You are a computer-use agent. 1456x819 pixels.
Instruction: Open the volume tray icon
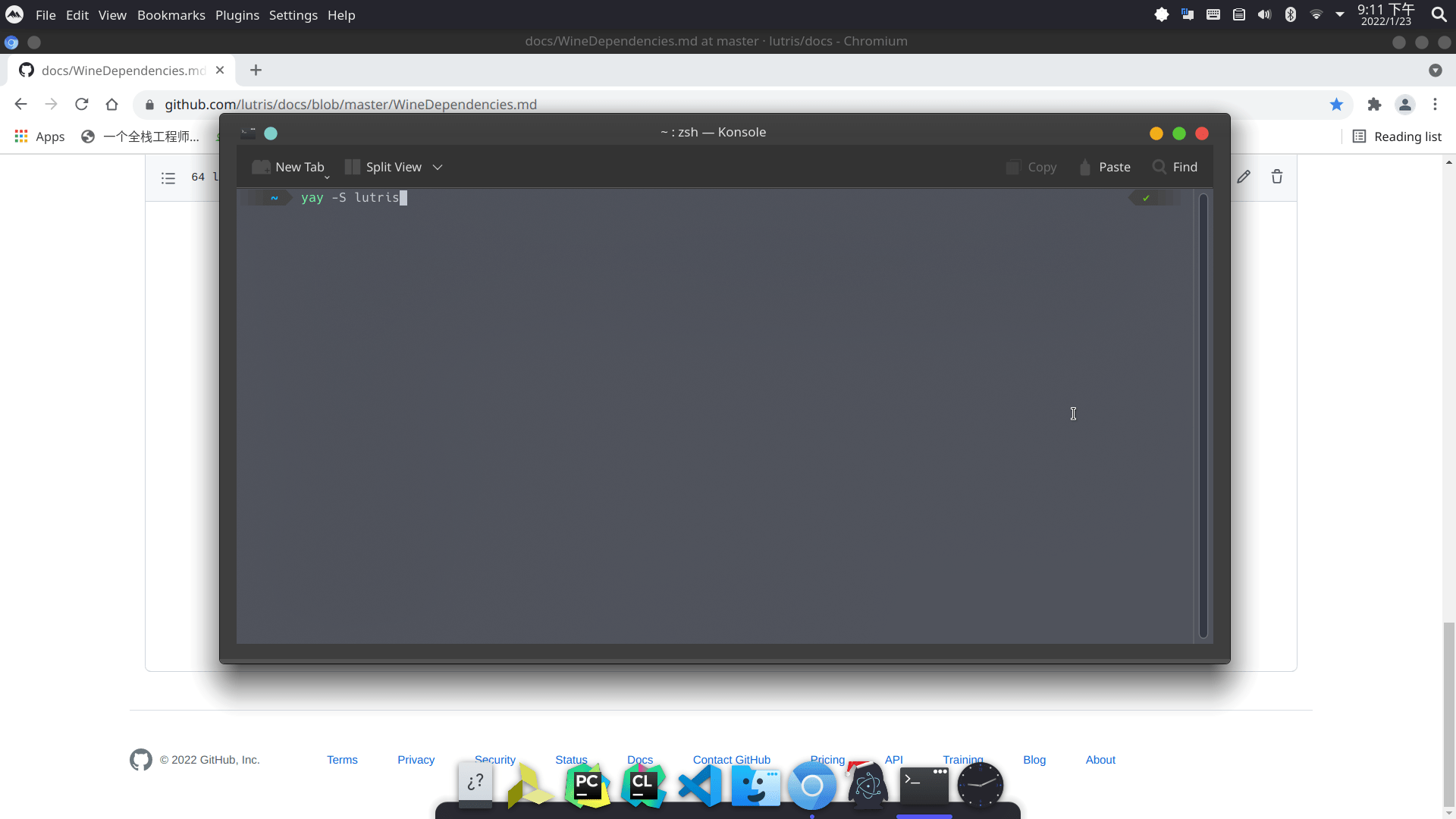[1264, 14]
